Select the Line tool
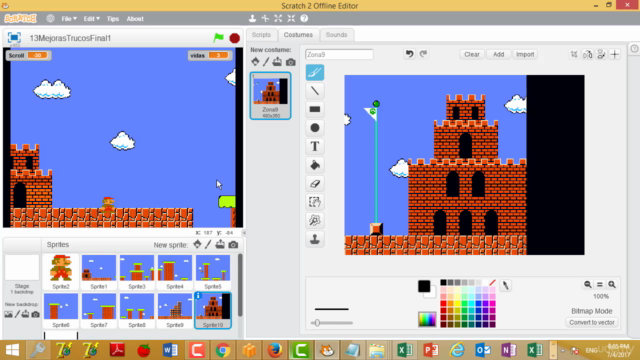This screenshot has height=360, width=640. pyautogui.click(x=315, y=91)
